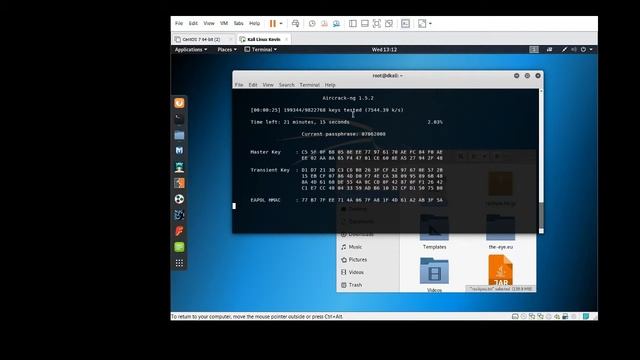The image size is (640, 360).
Task: Enter VMware Unity mode
Action: coord(389,24)
